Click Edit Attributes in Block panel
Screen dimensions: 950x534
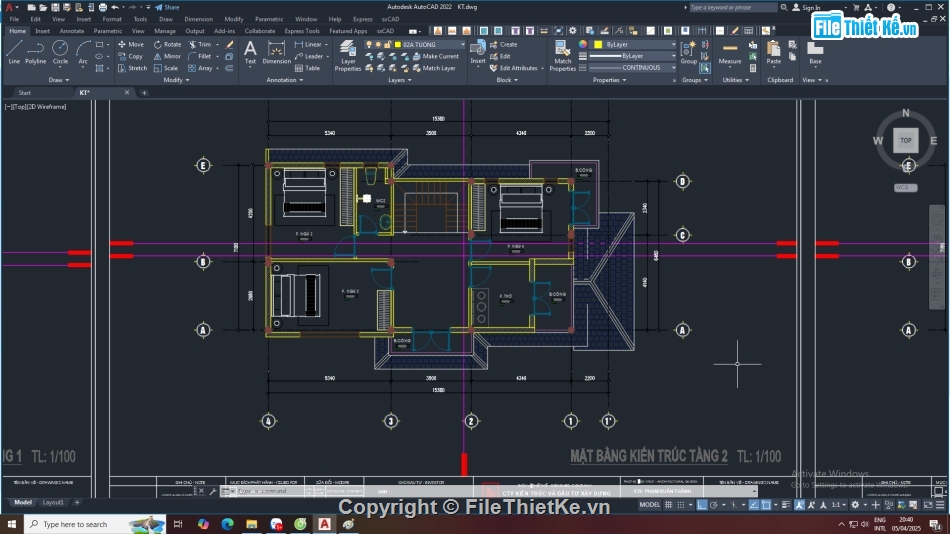(514, 68)
